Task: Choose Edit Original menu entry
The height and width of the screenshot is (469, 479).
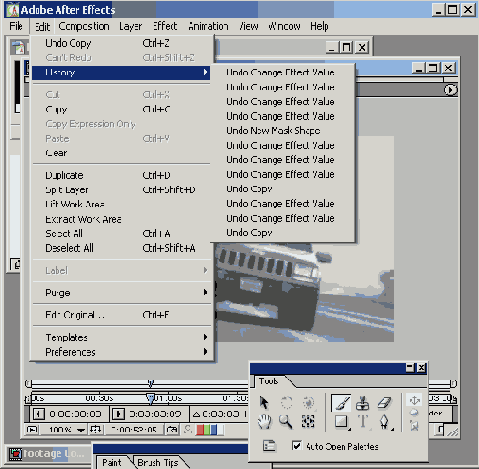Action: point(121,315)
